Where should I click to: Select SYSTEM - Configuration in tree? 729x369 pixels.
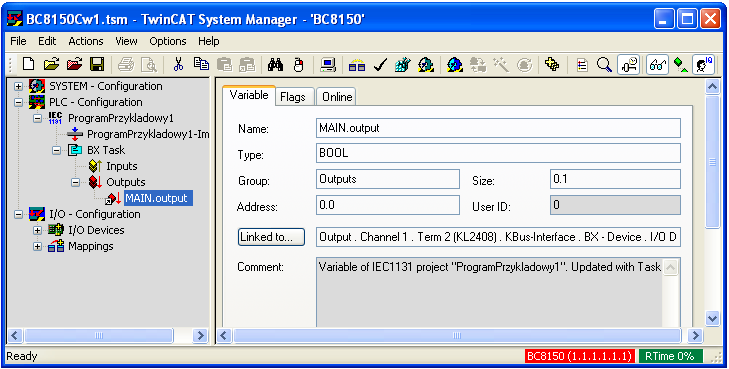pos(106,86)
